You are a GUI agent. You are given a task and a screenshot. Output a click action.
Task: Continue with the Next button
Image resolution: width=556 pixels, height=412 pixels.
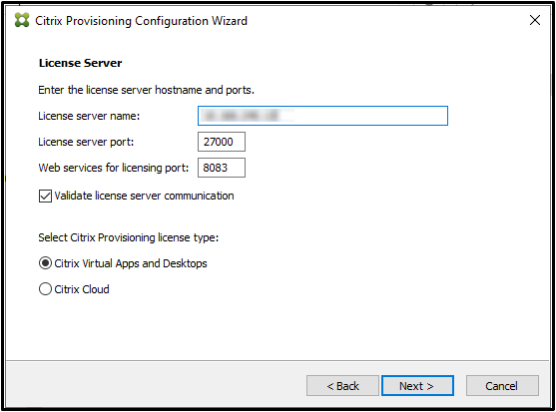(417, 385)
